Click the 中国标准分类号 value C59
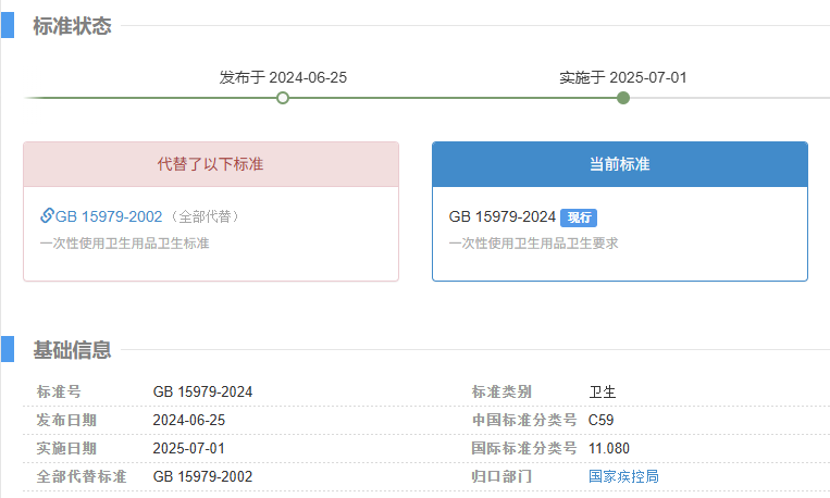 [601, 420]
